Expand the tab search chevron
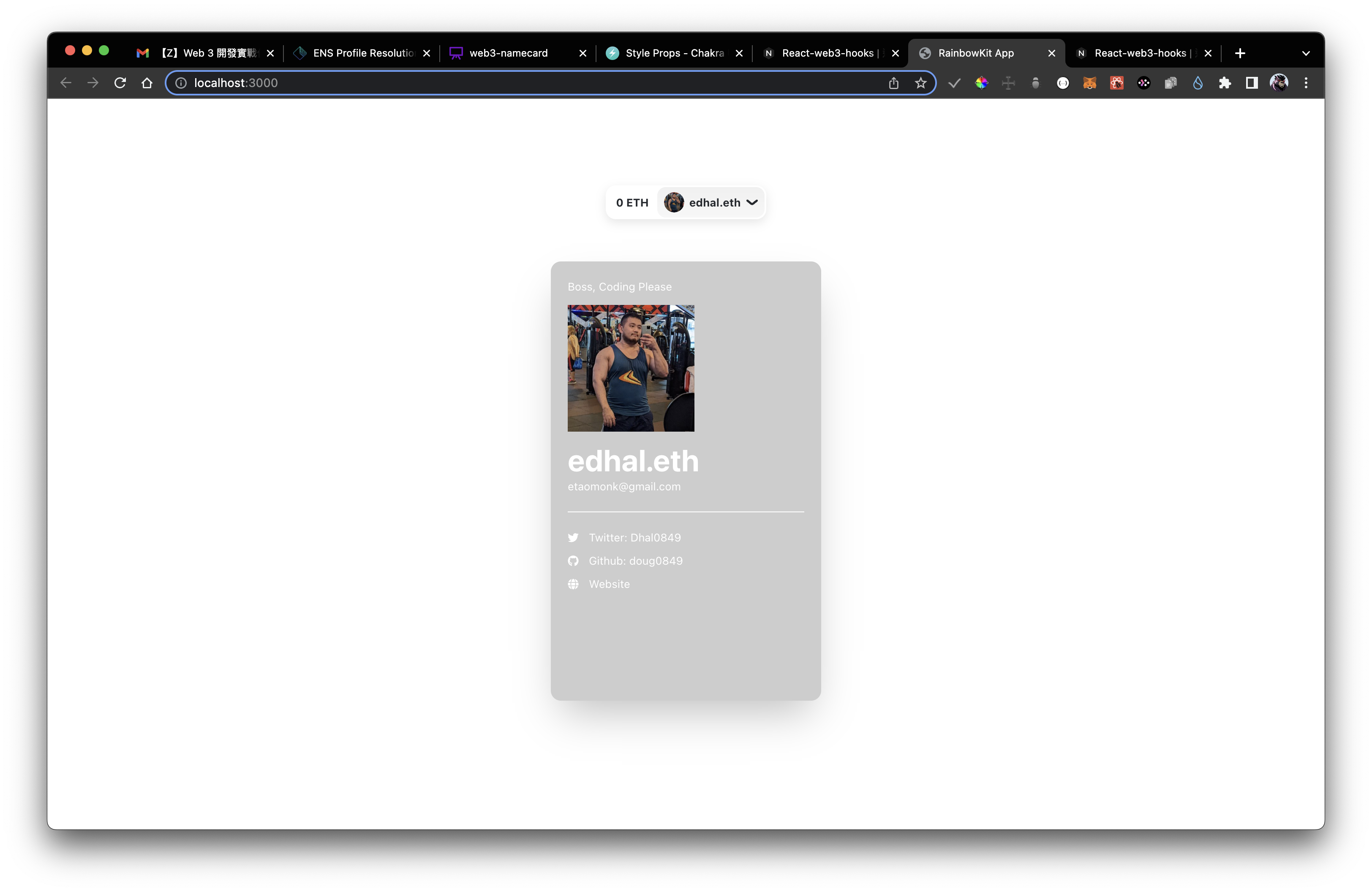 coord(1306,53)
